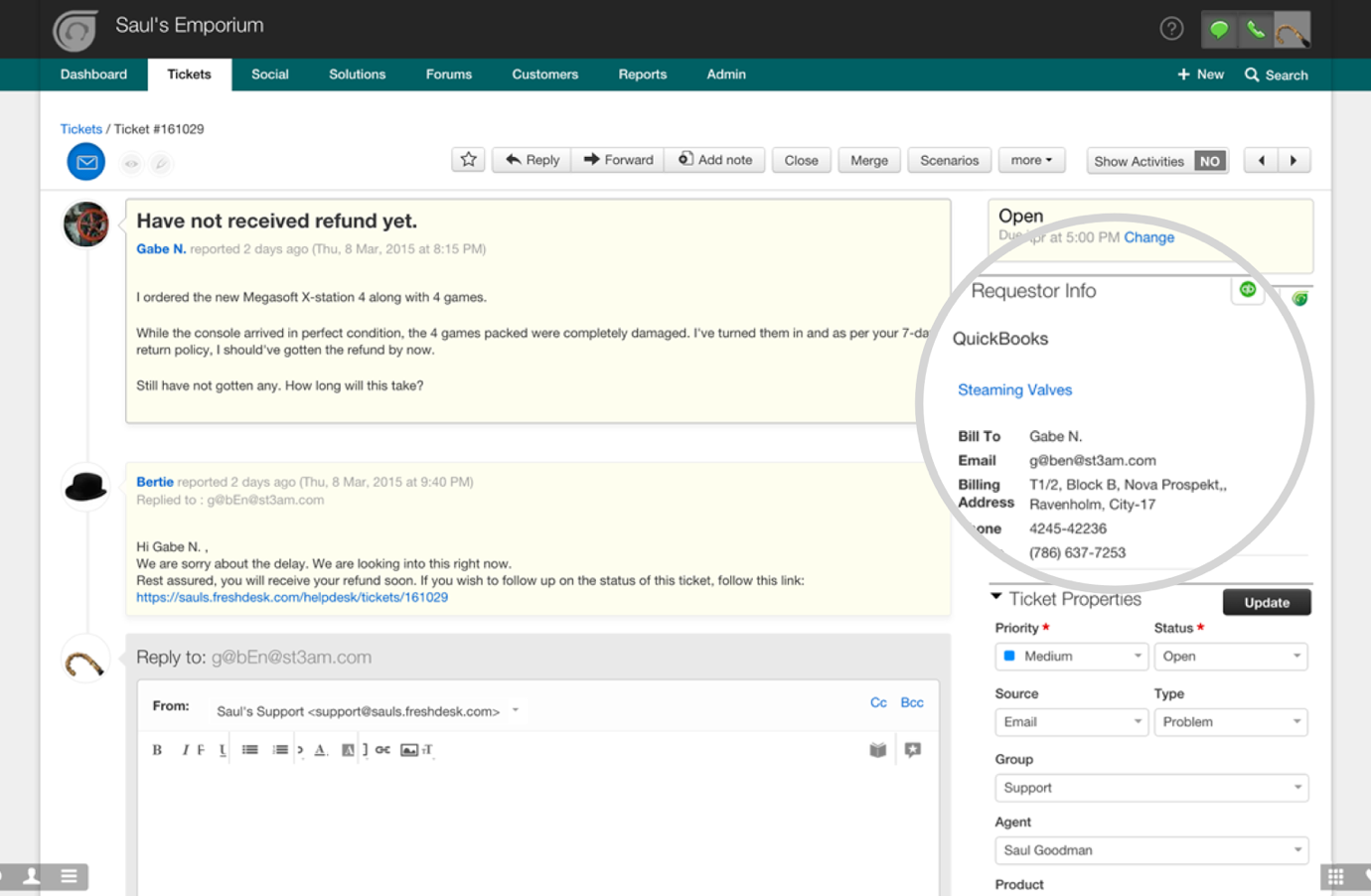Screen dimensions: 1371x896
Task: Open the Customers tab
Action: pyautogui.click(x=545, y=75)
